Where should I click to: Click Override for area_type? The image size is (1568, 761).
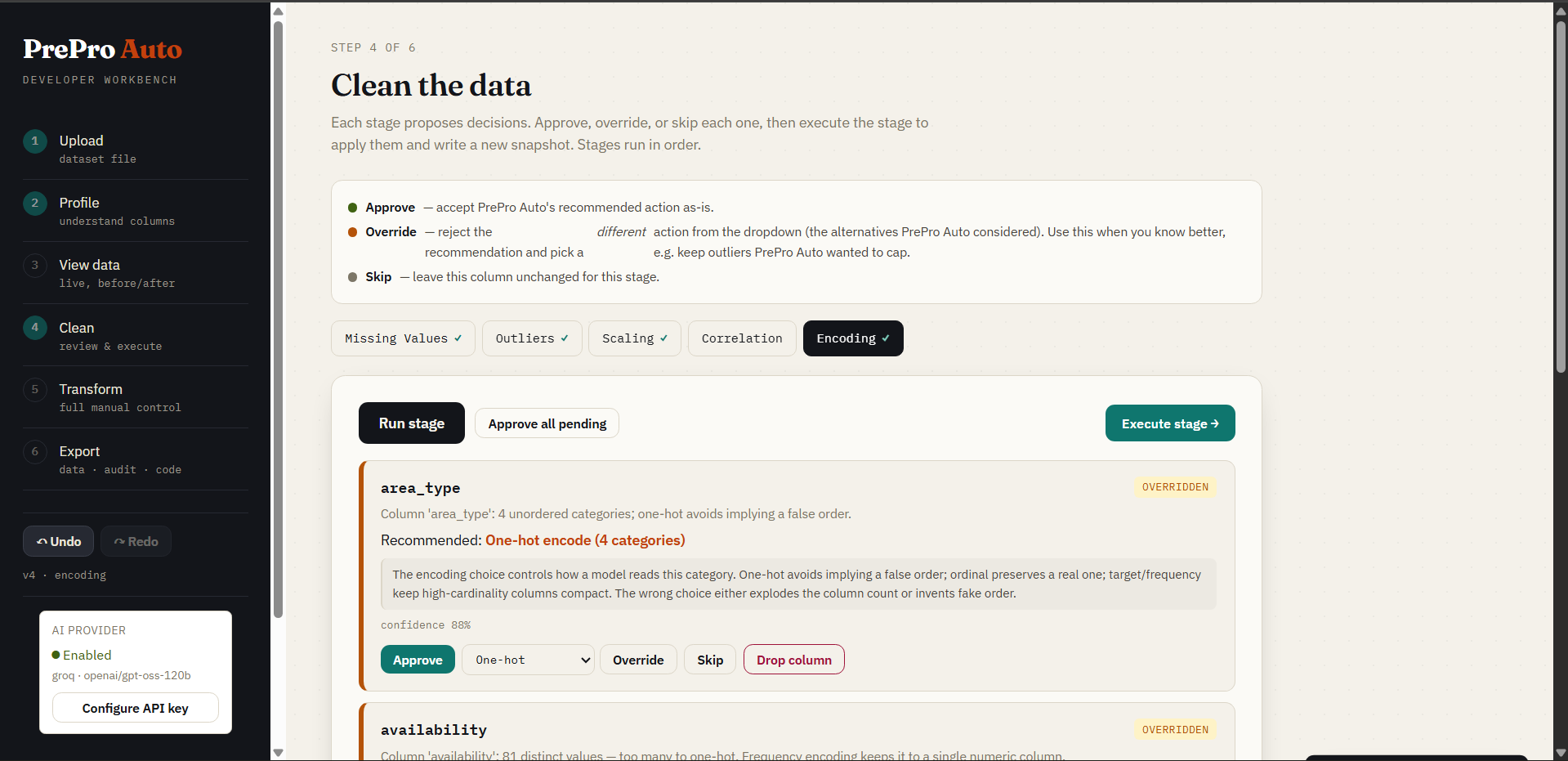[x=638, y=660]
